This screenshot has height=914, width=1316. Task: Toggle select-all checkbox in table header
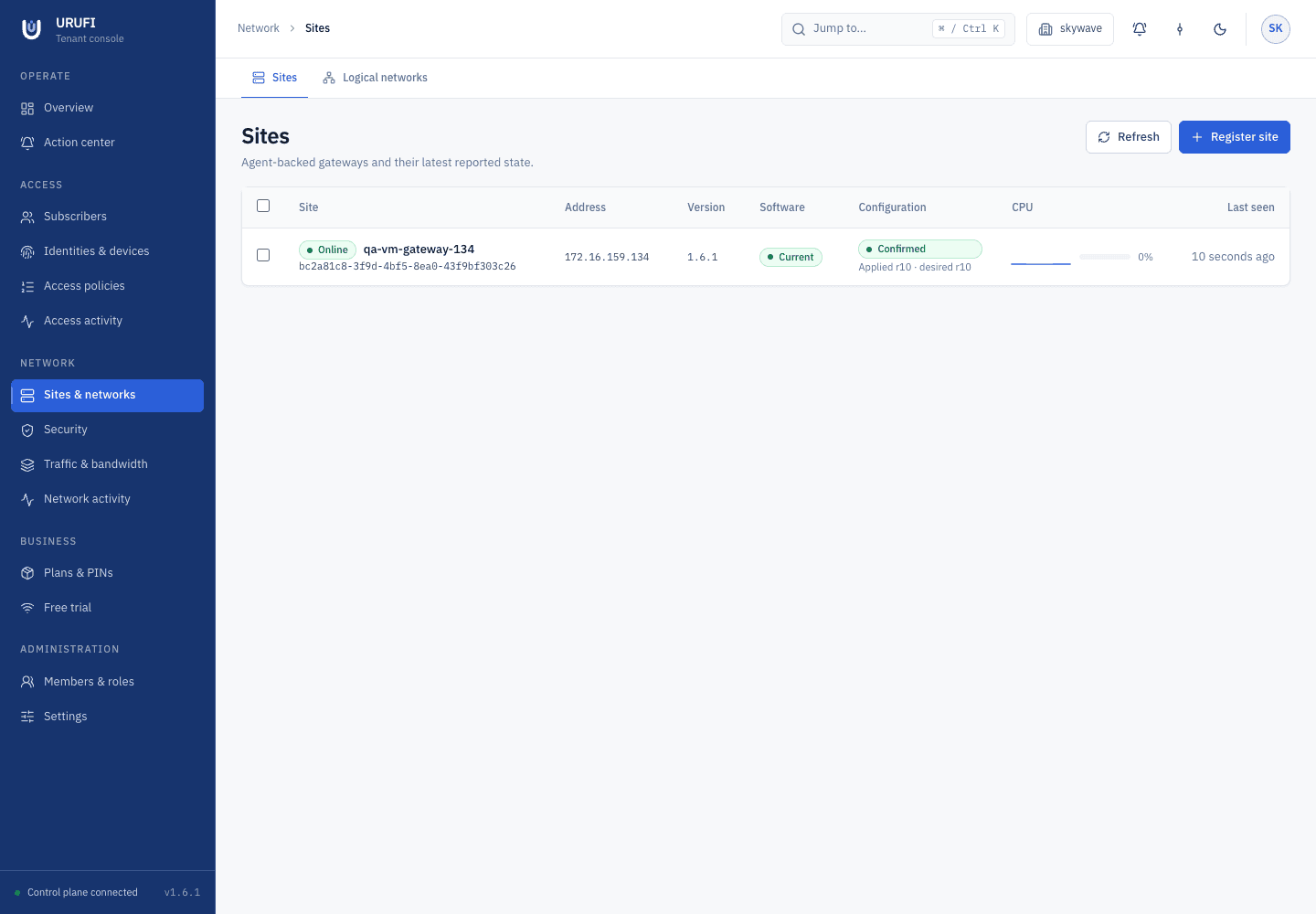263,206
